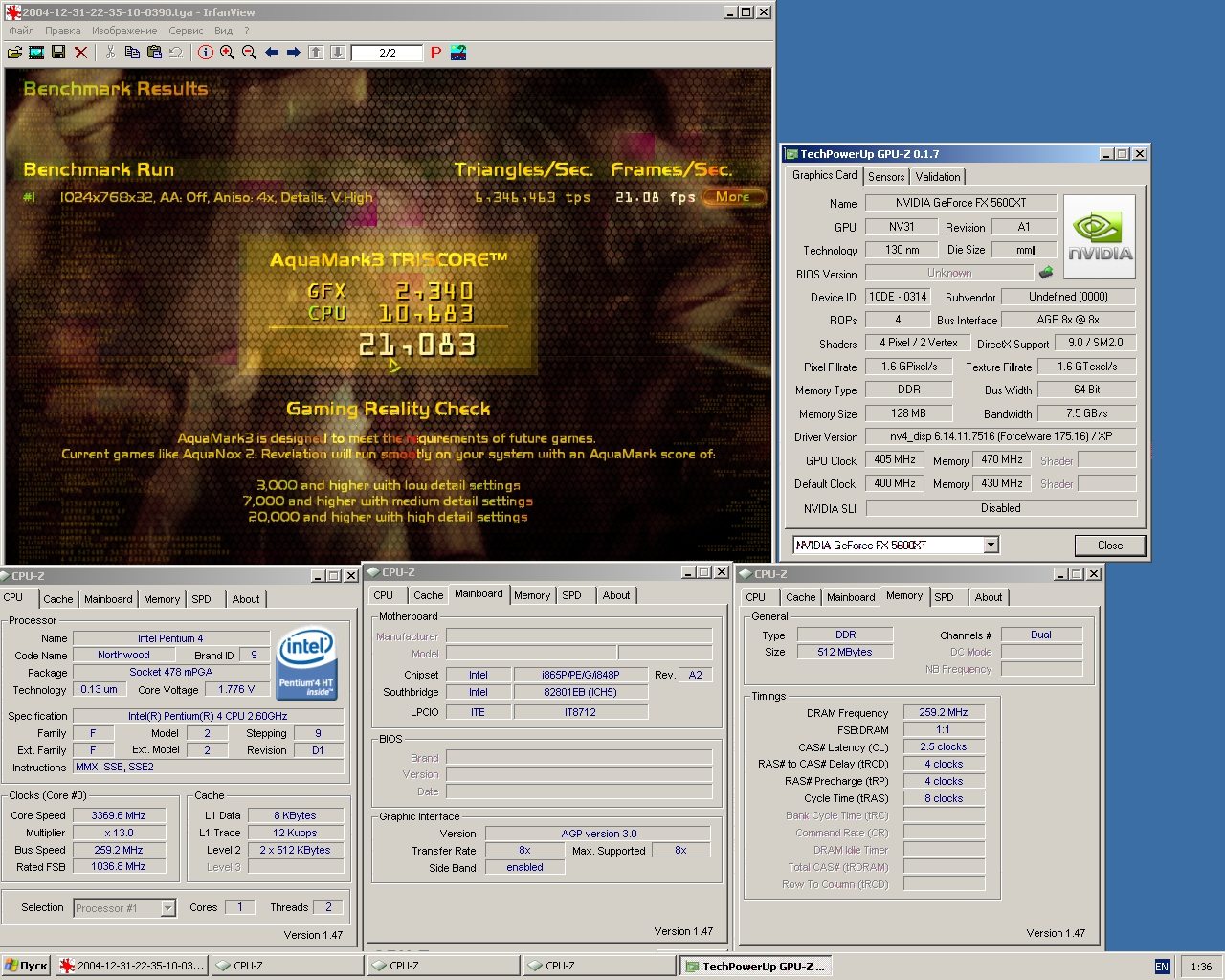Cut selection with IrfanView's scissors icon

110,53
